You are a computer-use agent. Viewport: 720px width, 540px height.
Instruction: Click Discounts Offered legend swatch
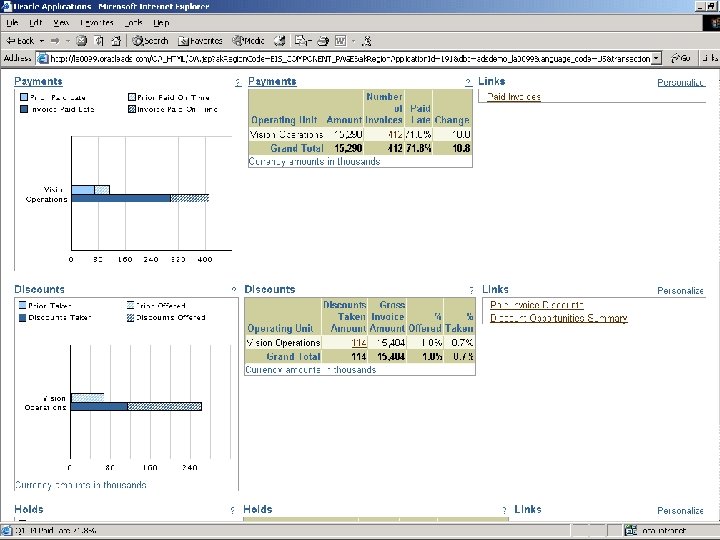click(x=130, y=317)
